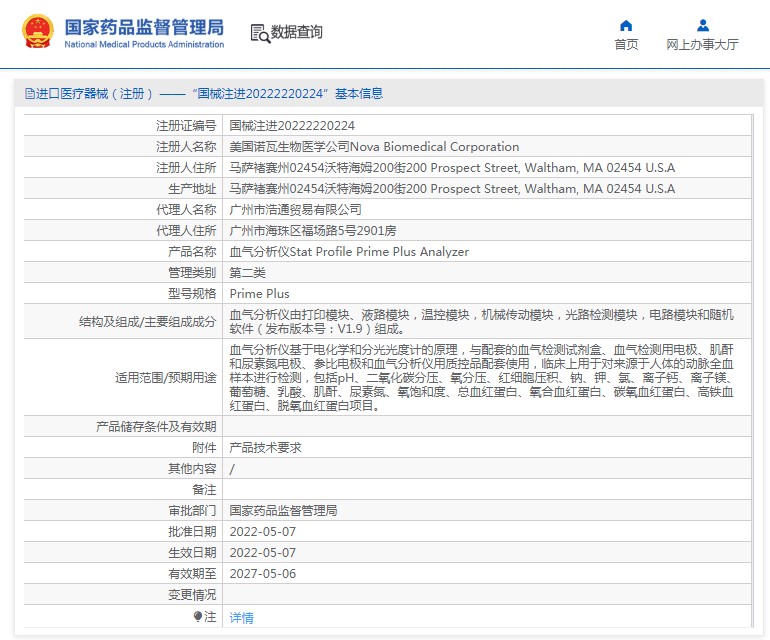Viewport: 770px width, 640px height.
Task: Click the national emblem logo
Action: click(37, 31)
